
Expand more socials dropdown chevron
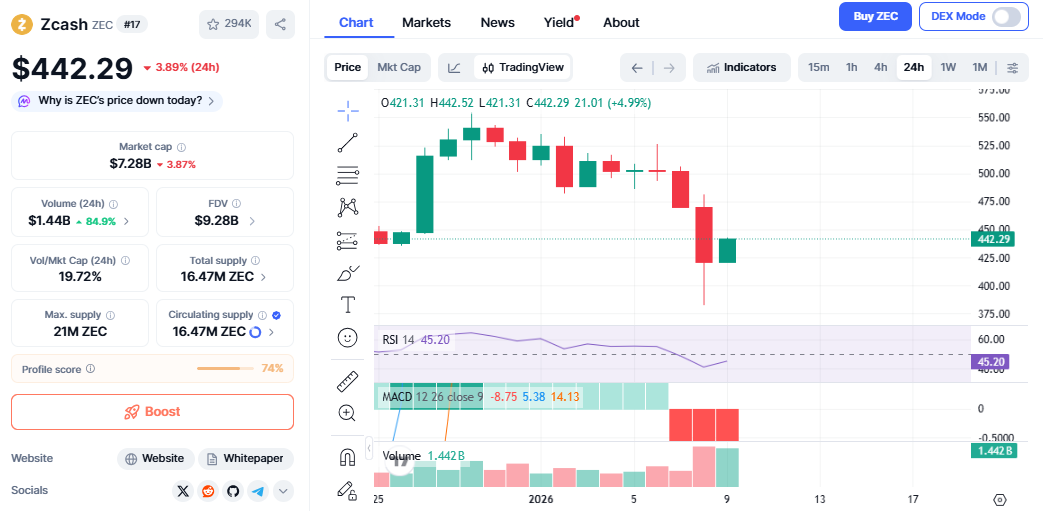(283, 491)
